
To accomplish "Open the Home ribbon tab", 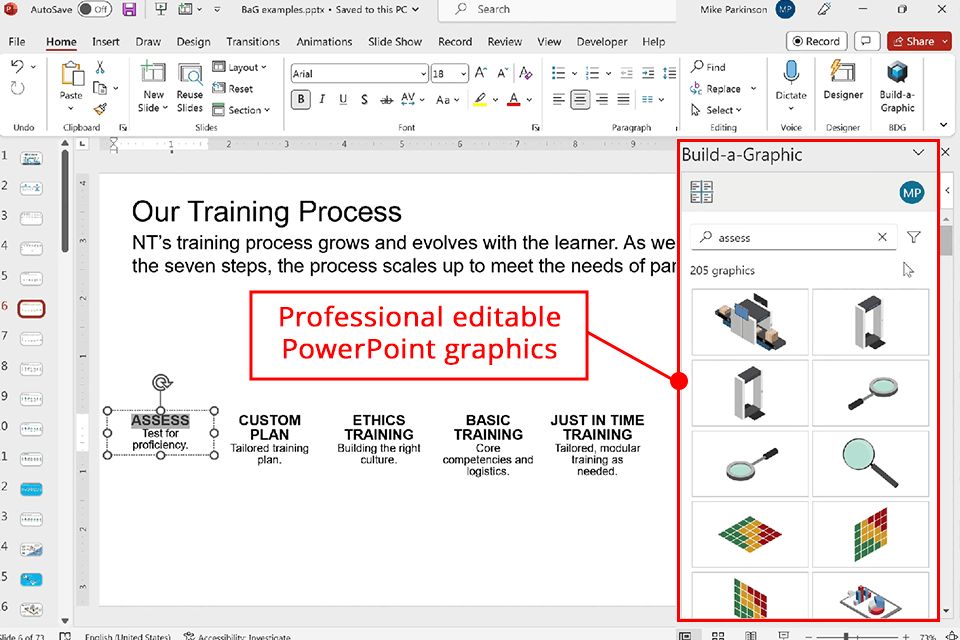I will (61, 42).
